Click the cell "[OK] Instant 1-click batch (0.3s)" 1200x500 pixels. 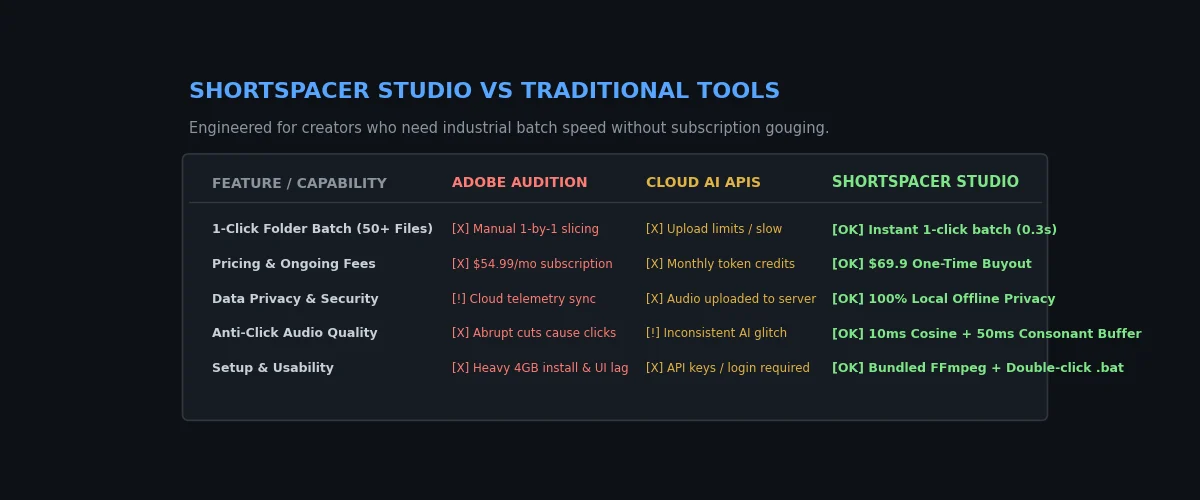[944, 230]
